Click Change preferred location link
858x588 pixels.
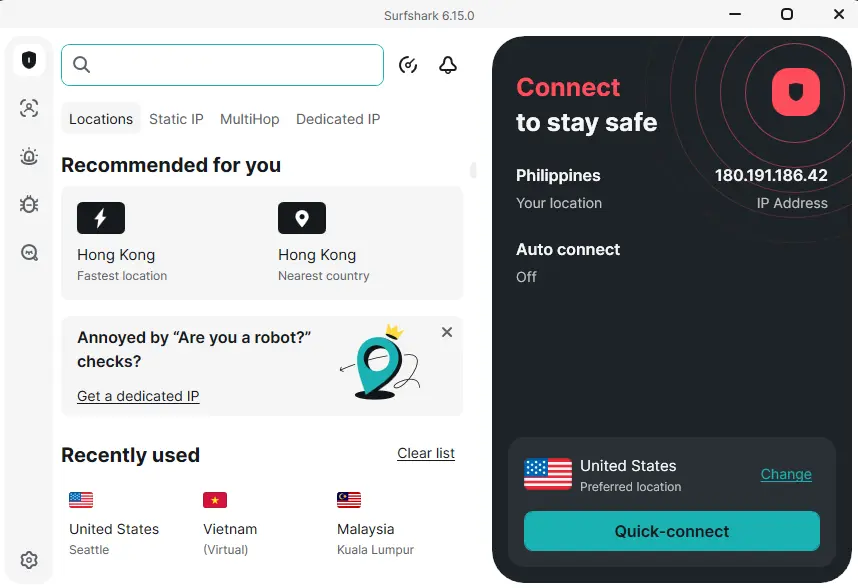786,474
